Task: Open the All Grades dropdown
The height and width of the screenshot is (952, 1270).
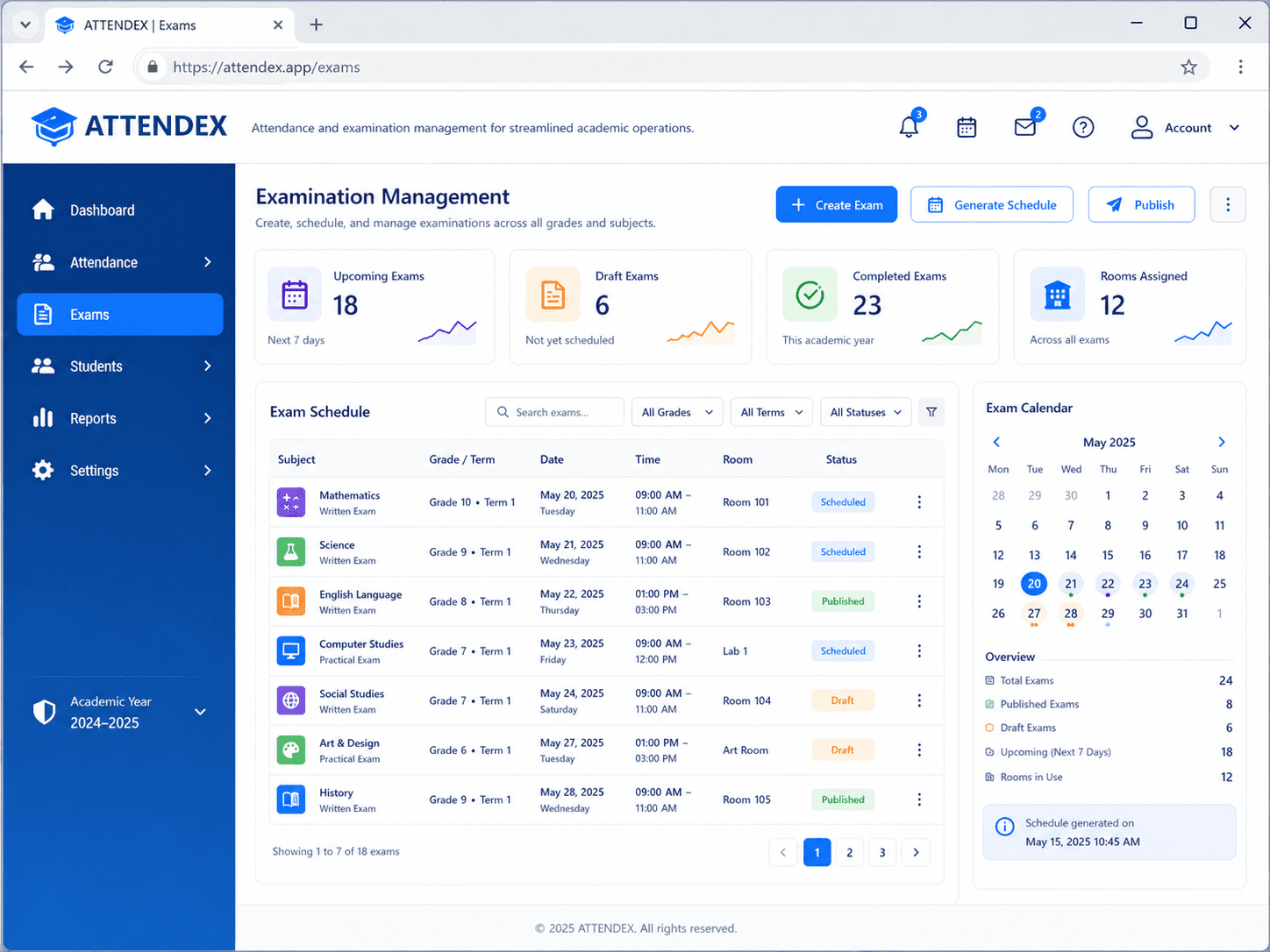Action: 677,412
